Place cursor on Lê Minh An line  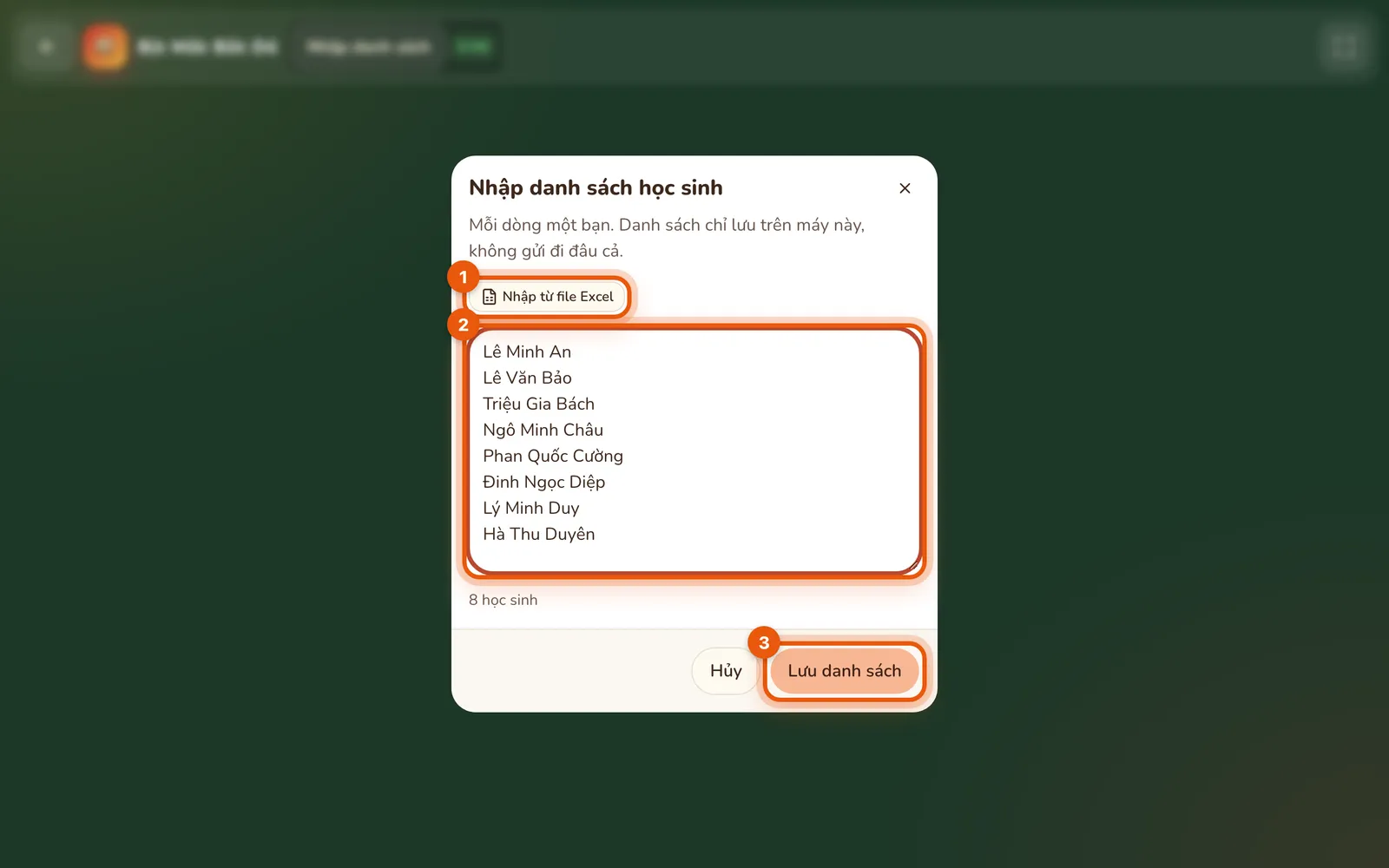[x=527, y=352]
